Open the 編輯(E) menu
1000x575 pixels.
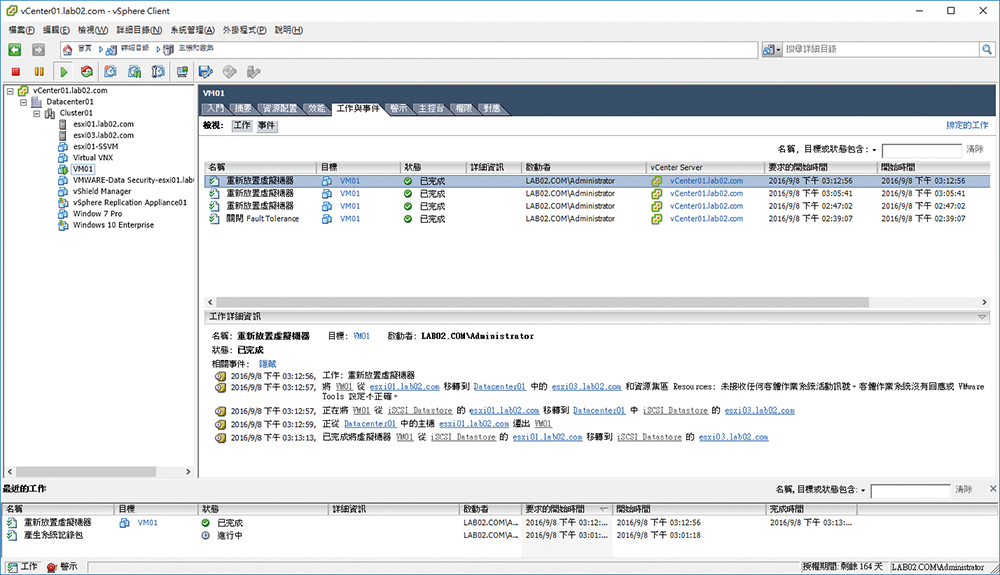click(x=56, y=30)
